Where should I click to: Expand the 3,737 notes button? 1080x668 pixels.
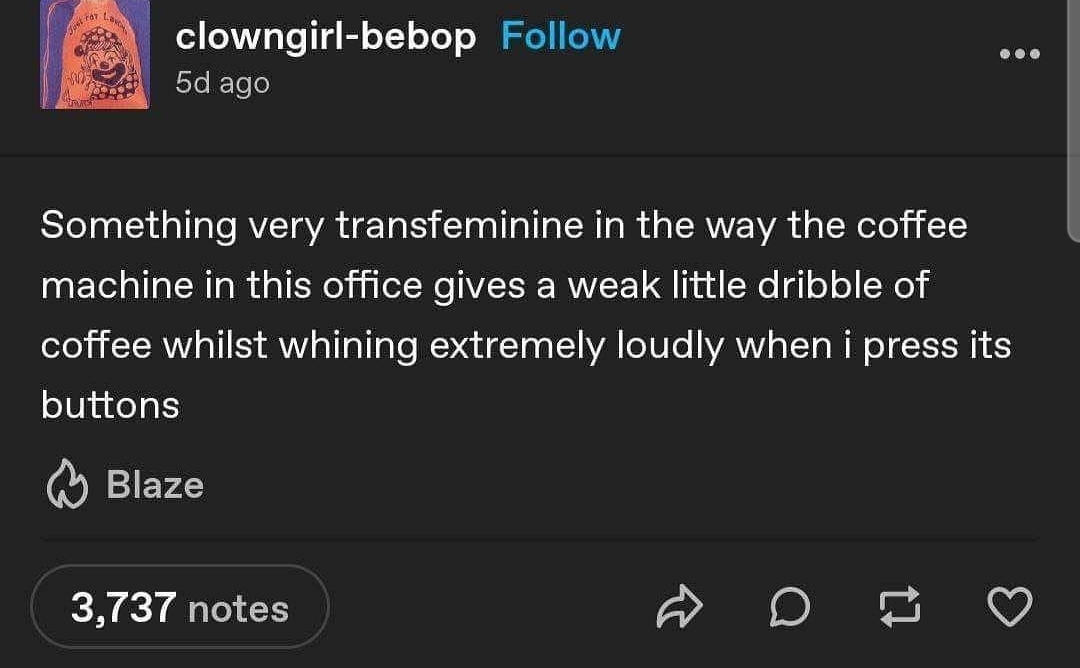[x=180, y=607]
